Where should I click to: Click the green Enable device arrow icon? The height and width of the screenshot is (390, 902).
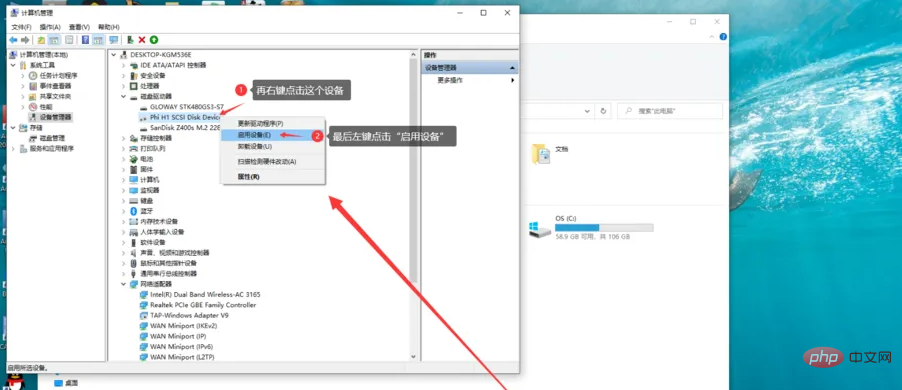pyautogui.click(x=154, y=40)
